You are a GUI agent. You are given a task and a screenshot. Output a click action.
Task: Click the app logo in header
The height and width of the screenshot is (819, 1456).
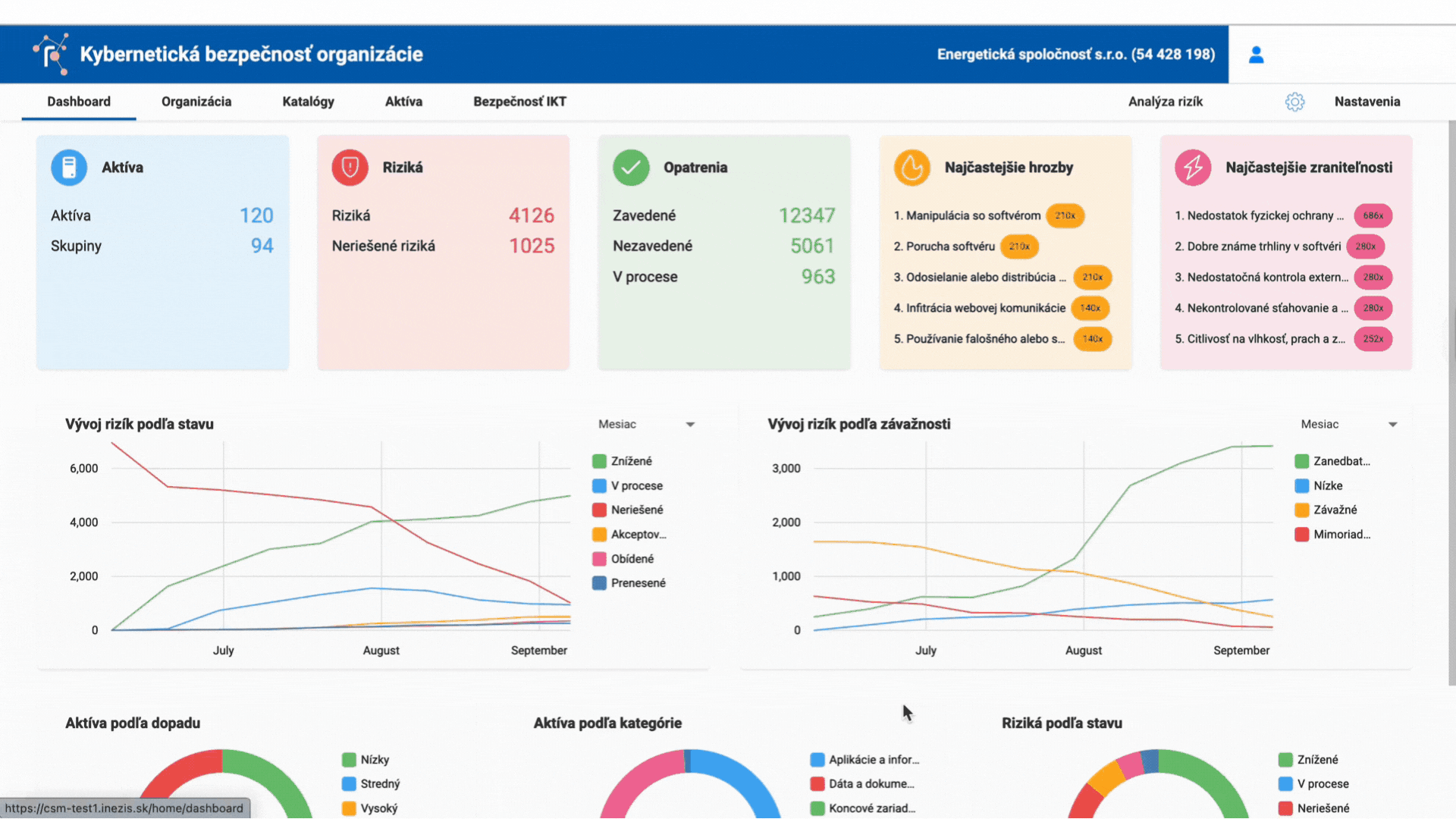pos(51,55)
